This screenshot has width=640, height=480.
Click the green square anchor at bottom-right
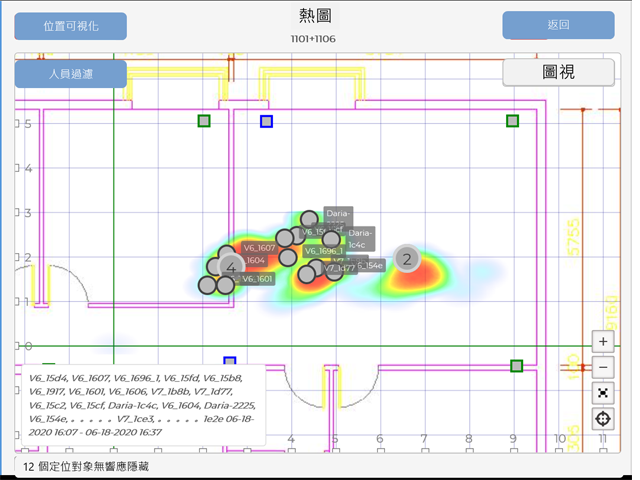tap(516, 366)
